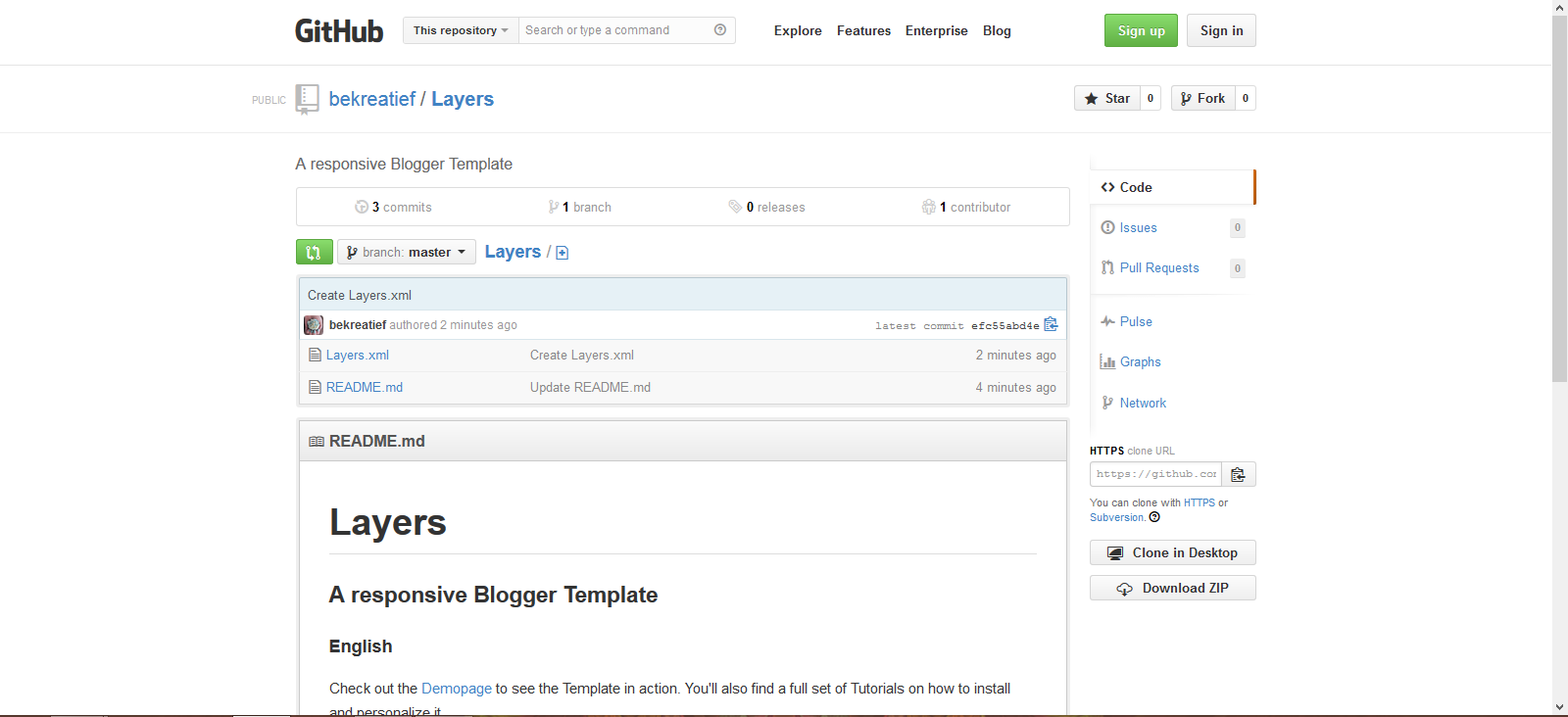Click the Network branch icon in sidebar
This screenshot has height=717, width=1568.
click(x=1107, y=403)
